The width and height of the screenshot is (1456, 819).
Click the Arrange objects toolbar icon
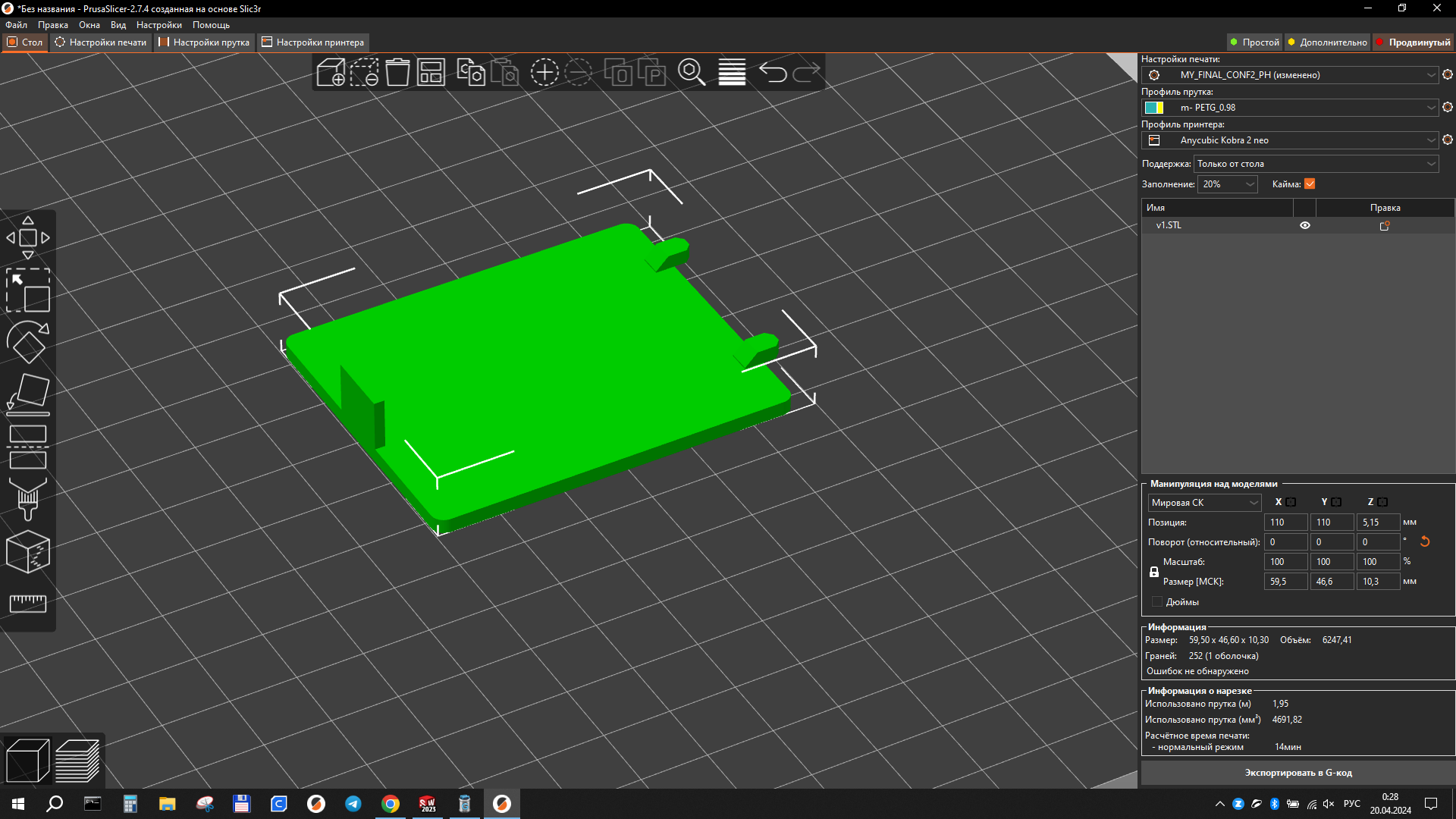click(431, 73)
